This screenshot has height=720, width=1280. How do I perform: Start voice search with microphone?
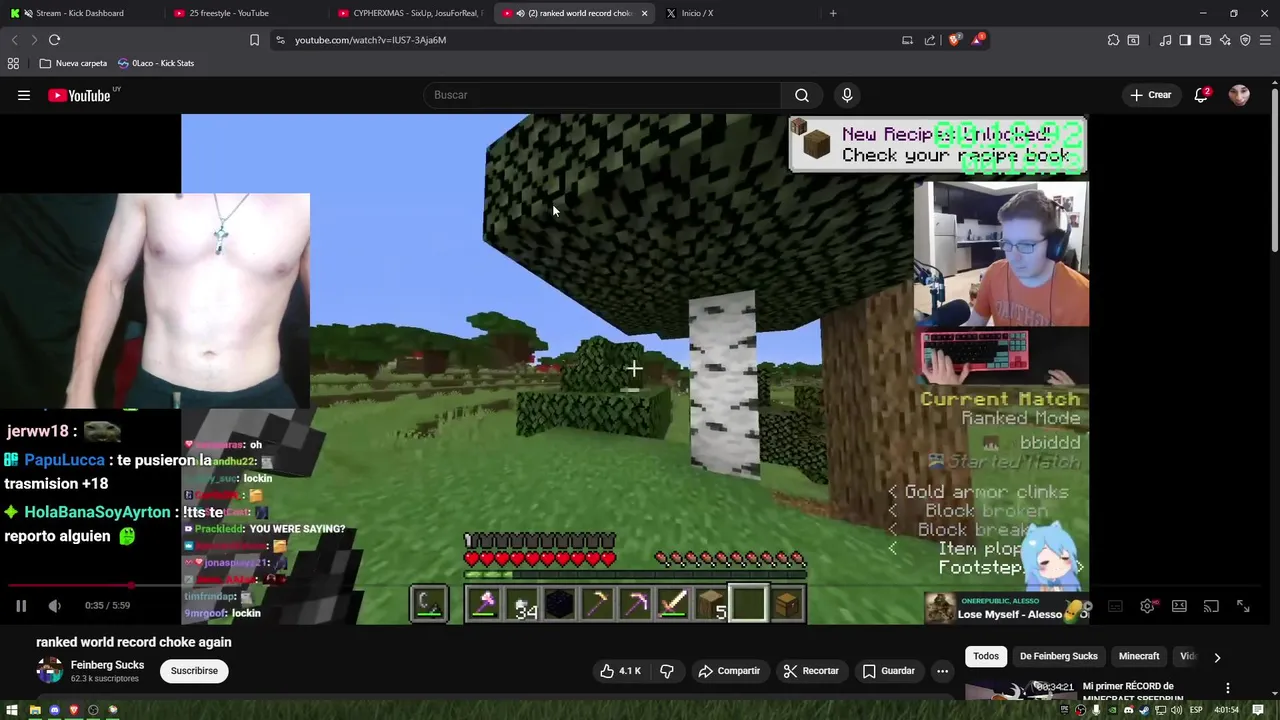pyautogui.click(x=847, y=95)
